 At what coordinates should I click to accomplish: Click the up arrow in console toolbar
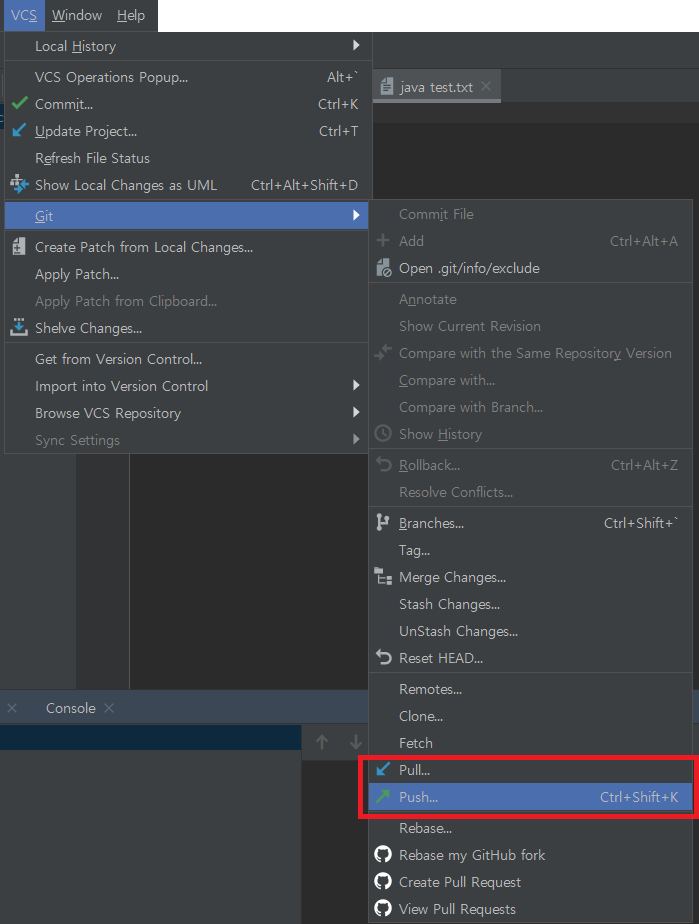coord(322,742)
